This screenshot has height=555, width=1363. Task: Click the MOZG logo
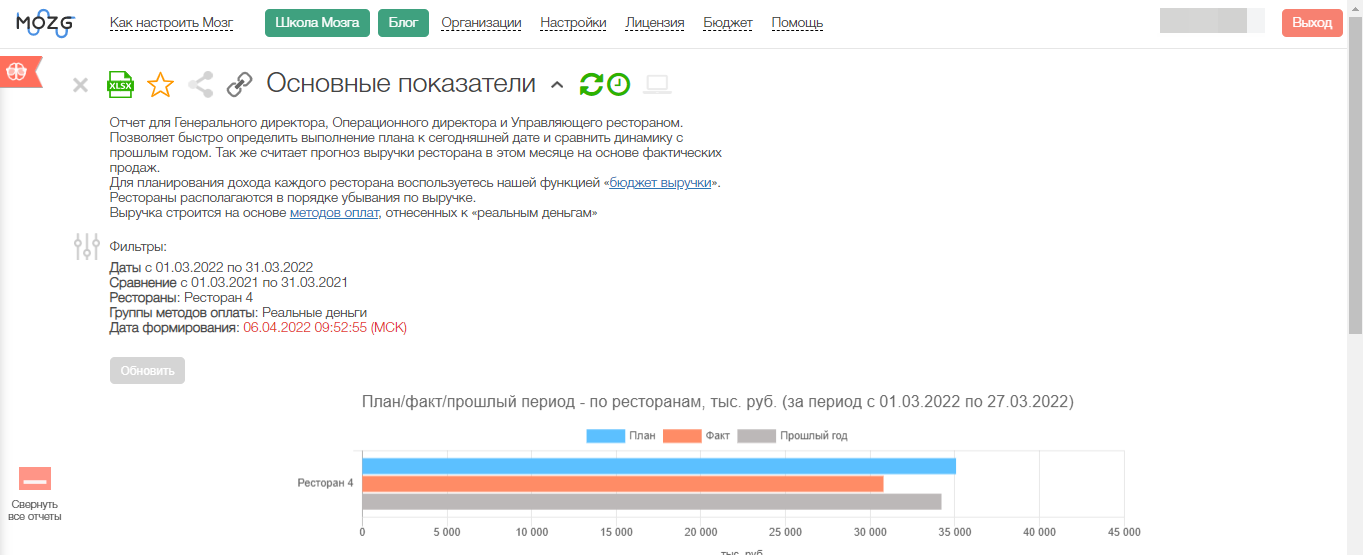(x=45, y=23)
